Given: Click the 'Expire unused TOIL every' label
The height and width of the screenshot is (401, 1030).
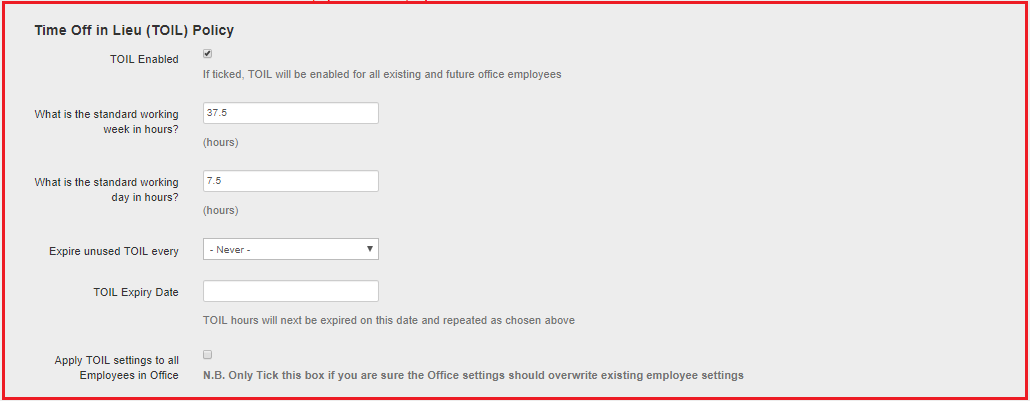Looking at the screenshot, I should coord(113,251).
